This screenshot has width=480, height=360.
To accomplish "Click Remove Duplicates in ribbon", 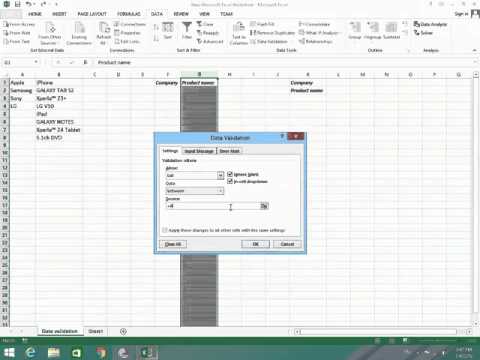I will click(x=272, y=33).
